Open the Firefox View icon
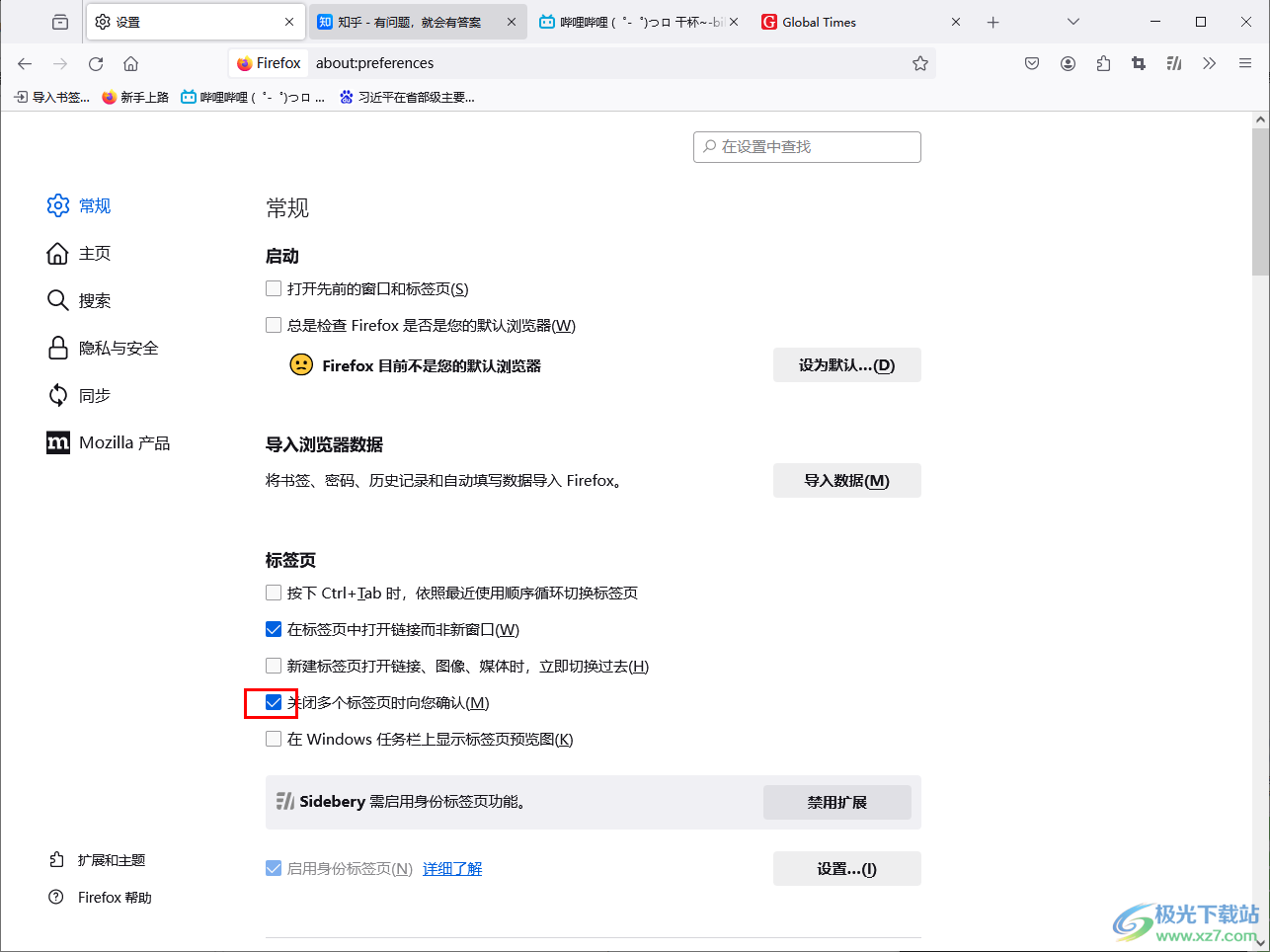Image resolution: width=1270 pixels, height=952 pixels. 60,22
